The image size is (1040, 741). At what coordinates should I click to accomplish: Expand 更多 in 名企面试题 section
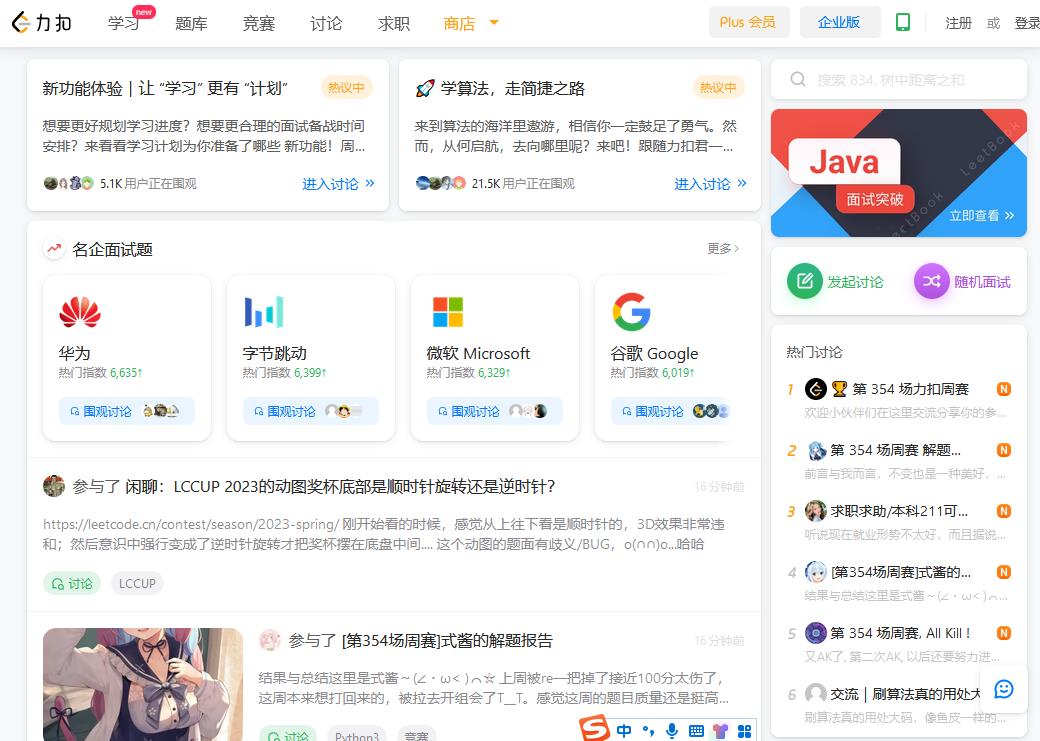(723, 249)
